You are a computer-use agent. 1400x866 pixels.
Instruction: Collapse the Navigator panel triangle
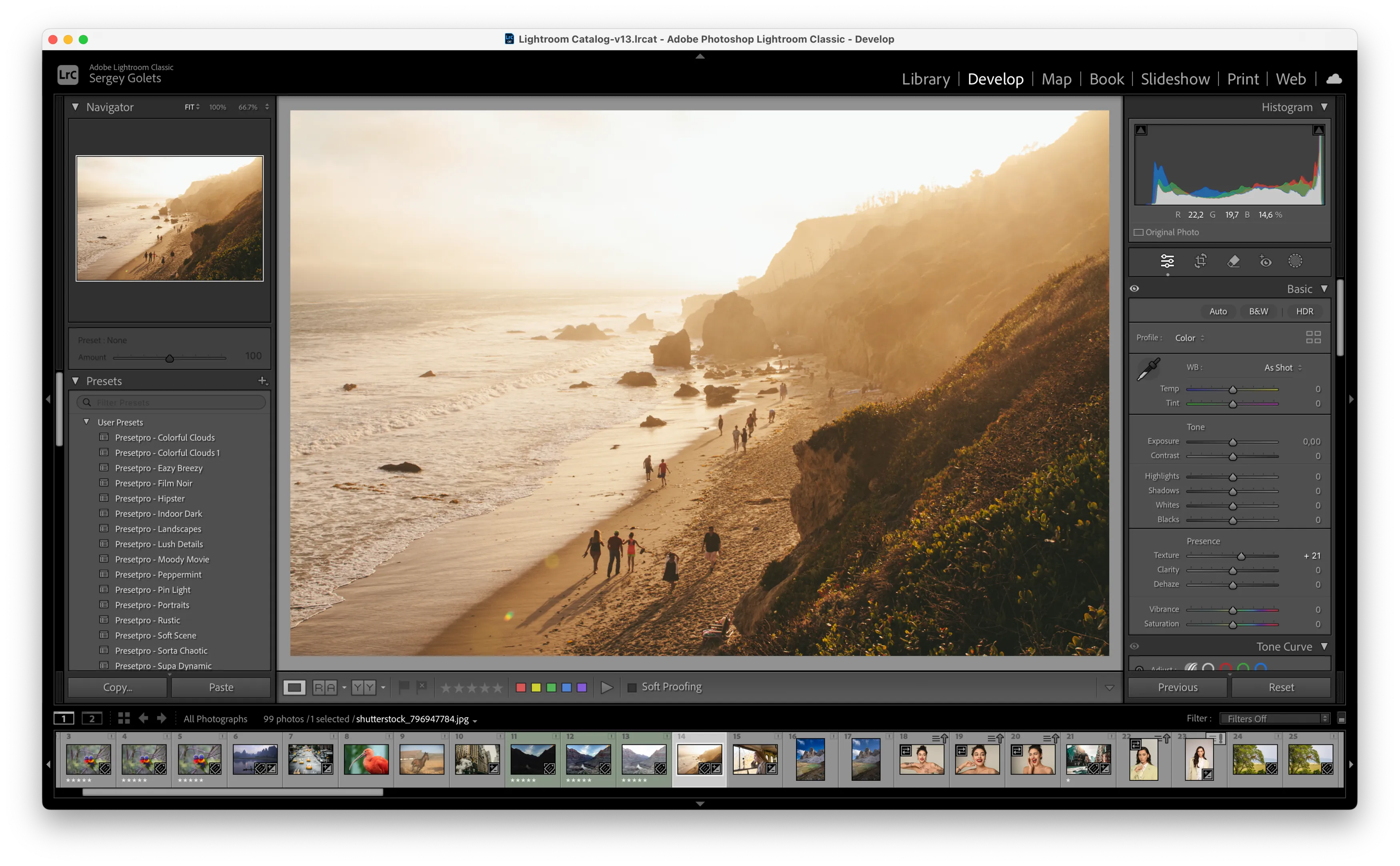point(76,107)
